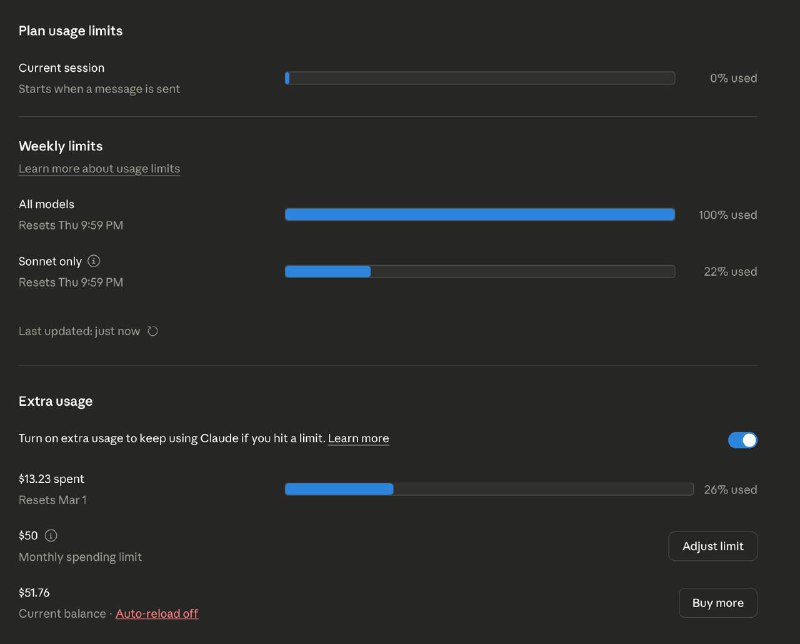This screenshot has width=800, height=644.
Task: Click the Sonnet only usage bar
Action: [479, 271]
